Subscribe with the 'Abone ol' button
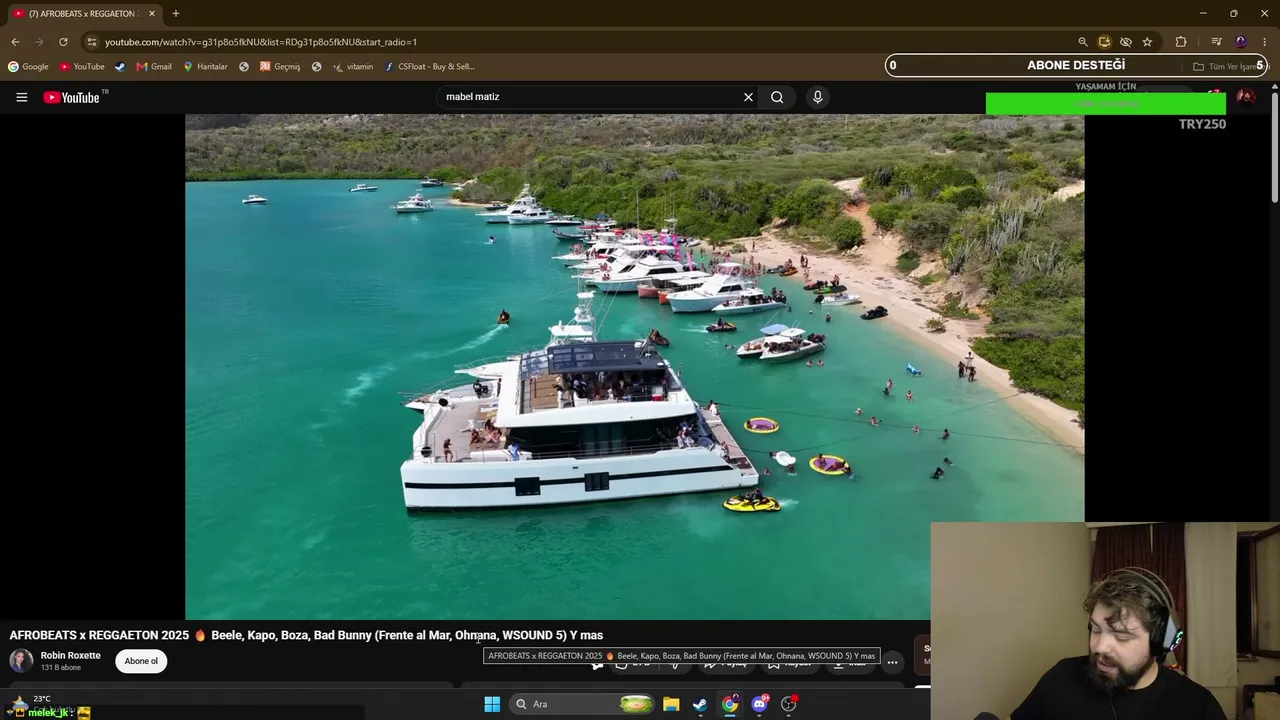1280x720 pixels. pyautogui.click(x=141, y=661)
